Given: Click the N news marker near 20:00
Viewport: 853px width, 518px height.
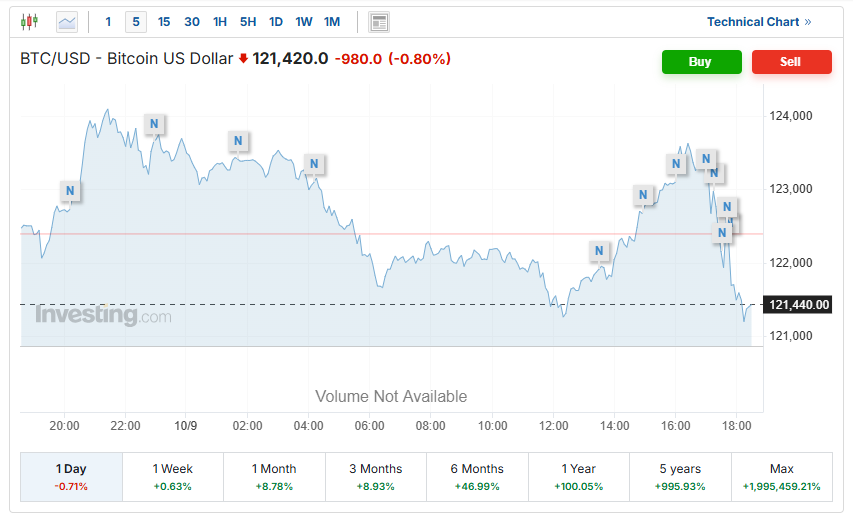Looking at the screenshot, I should tap(69, 190).
